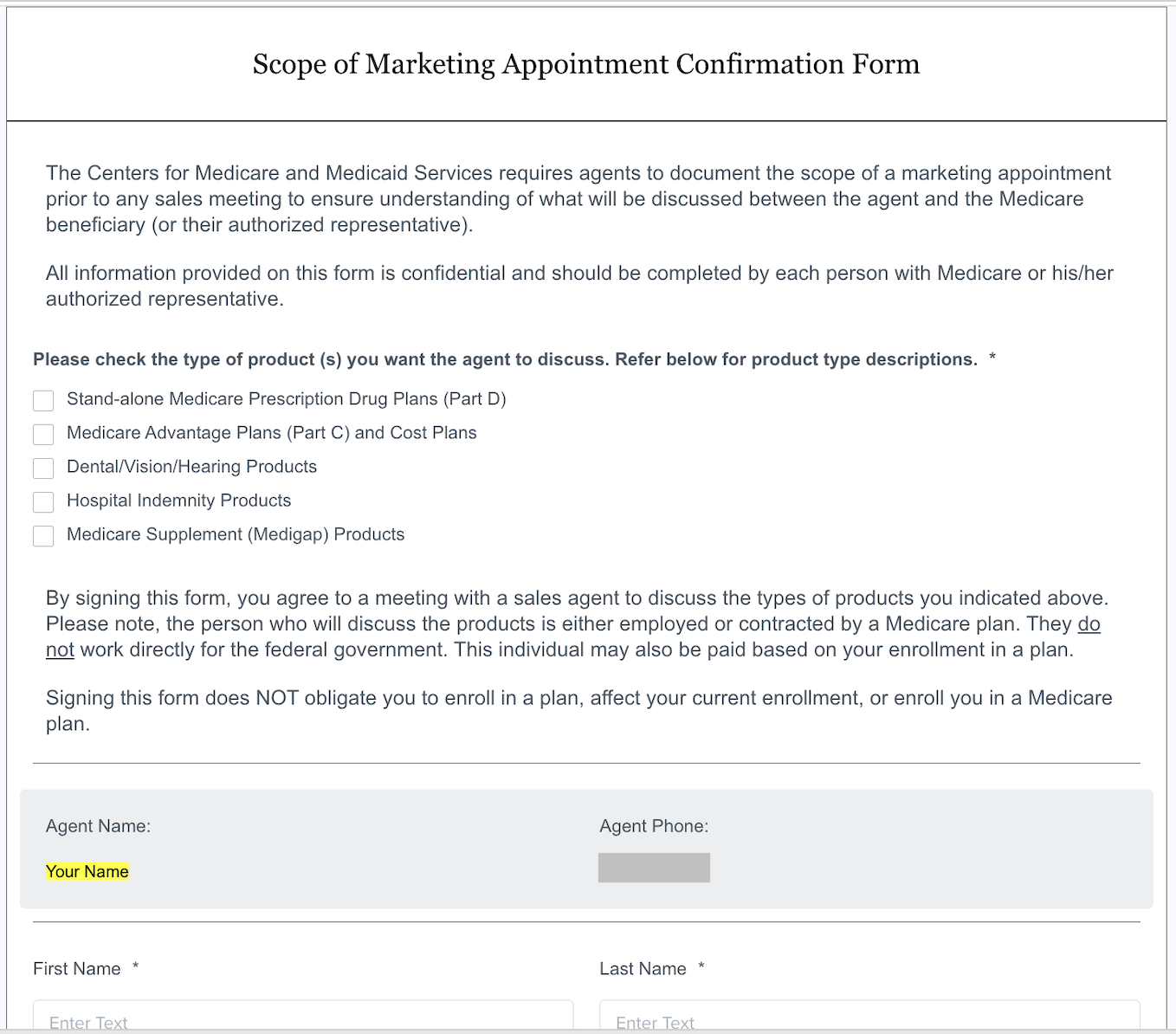Click the "First Name" field label
Image resolution: width=1176 pixels, height=1034 pixels.
pos(77,969)
